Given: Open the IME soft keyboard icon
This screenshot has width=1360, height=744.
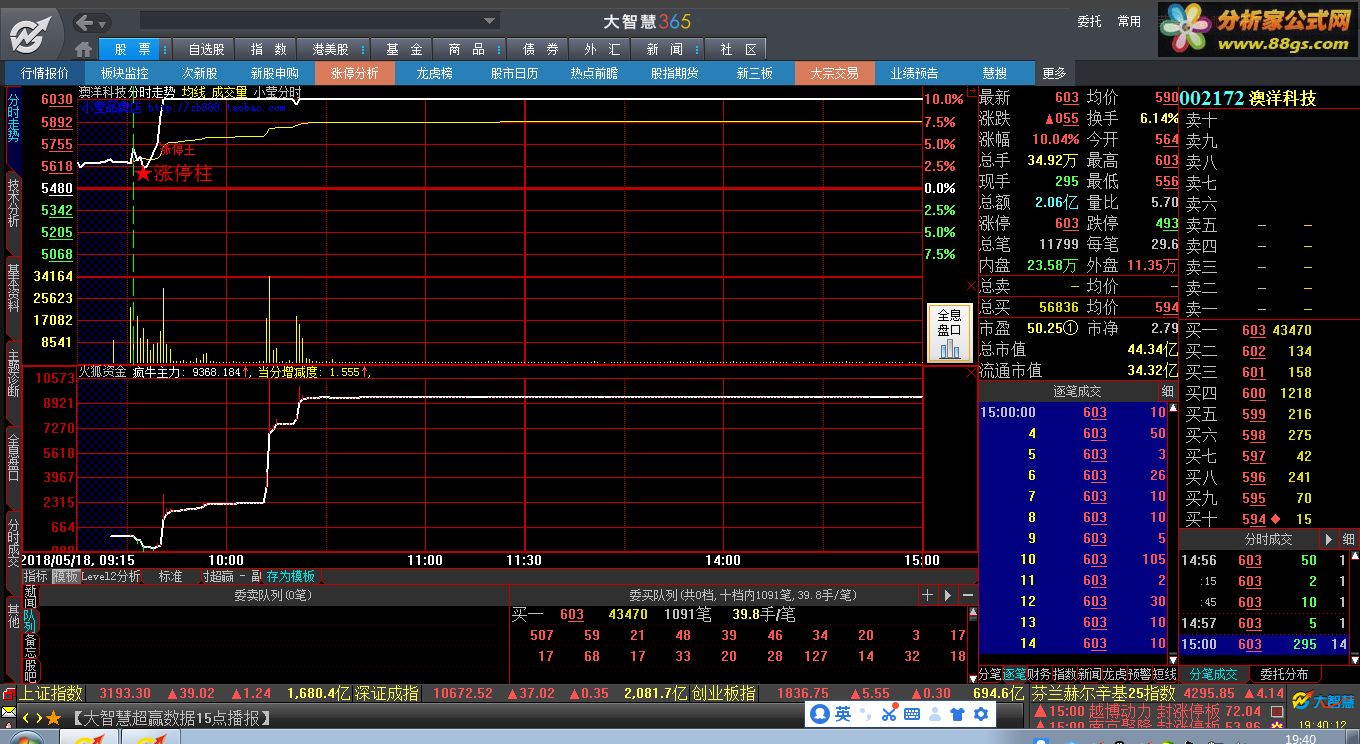Looking at the screenshot, I should tap(912, 714).
